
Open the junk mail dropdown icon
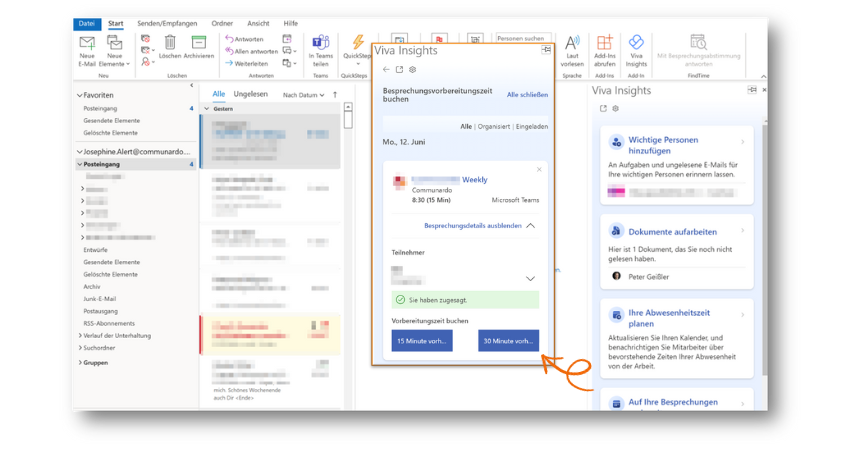tap(147, 62)
